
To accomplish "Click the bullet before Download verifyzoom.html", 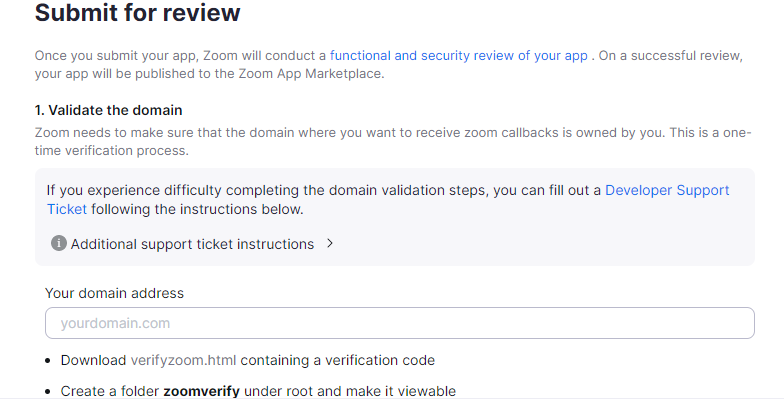I will pos(49,360).
